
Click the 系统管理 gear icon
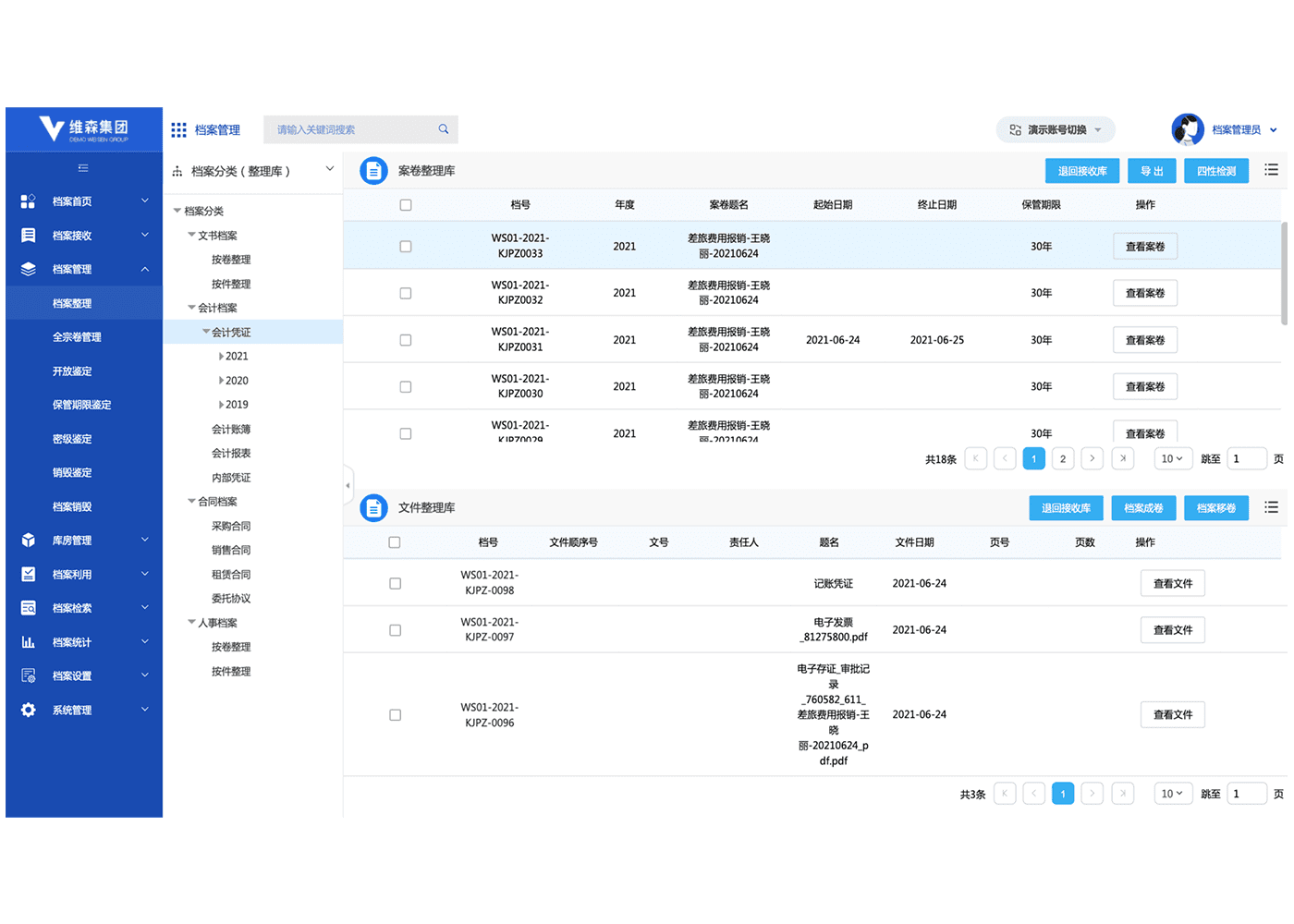coord(29,710)
